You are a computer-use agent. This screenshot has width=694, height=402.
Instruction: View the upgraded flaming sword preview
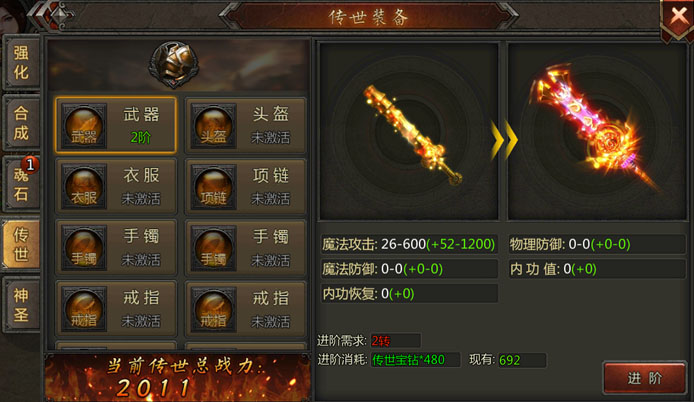597,131
